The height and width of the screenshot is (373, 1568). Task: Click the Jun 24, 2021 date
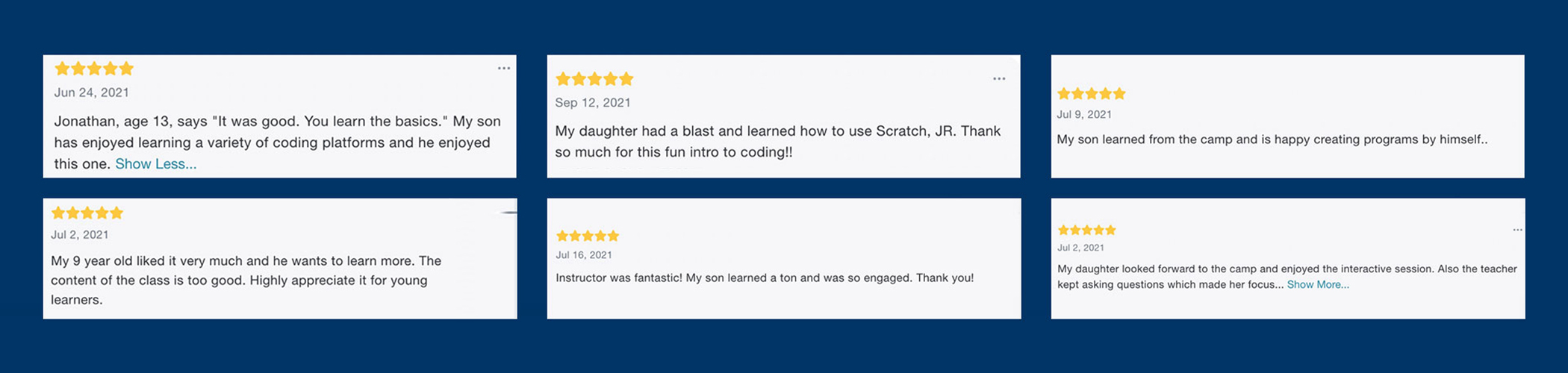[91, 93]
